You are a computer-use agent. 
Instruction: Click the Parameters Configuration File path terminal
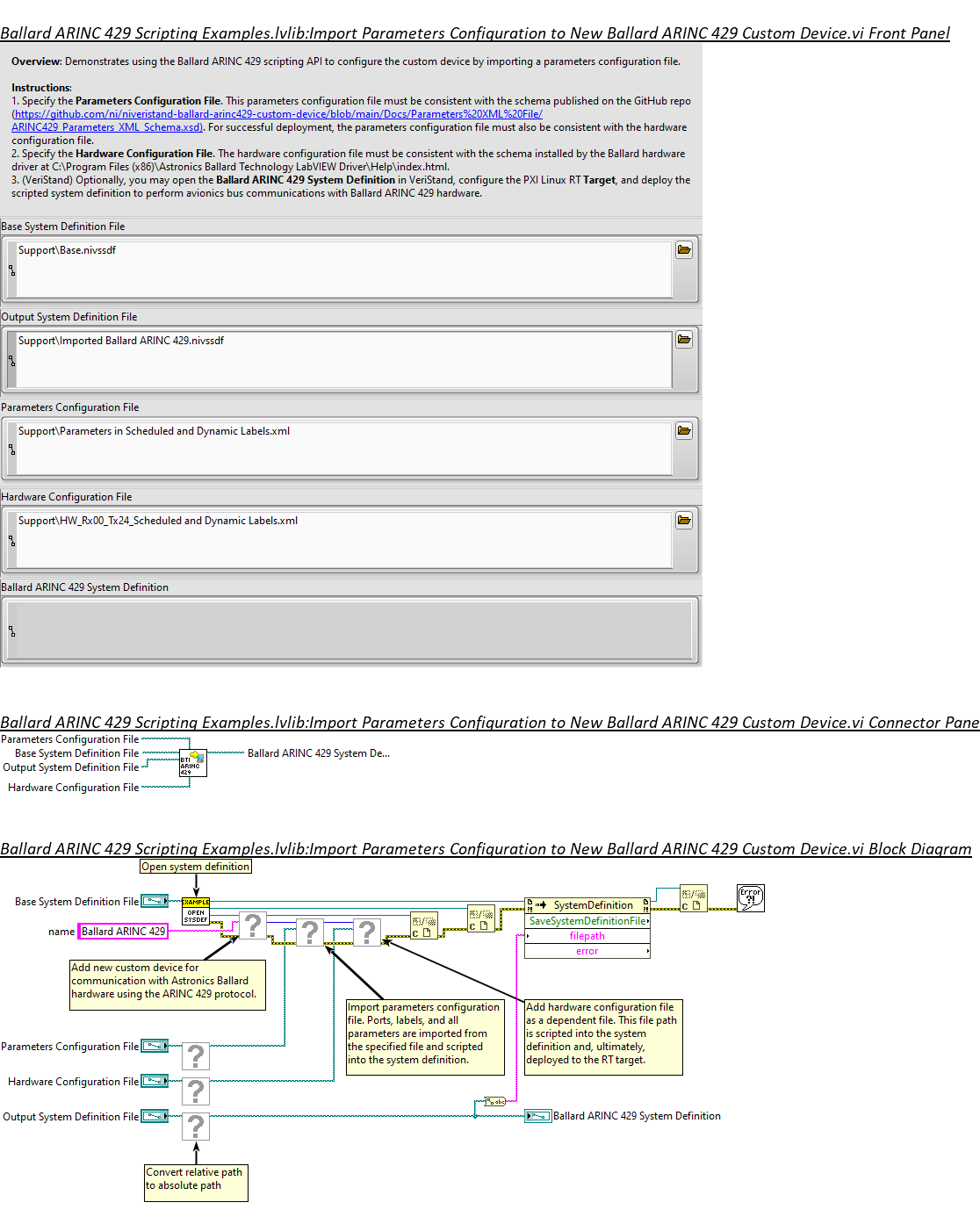(155, 1046)
